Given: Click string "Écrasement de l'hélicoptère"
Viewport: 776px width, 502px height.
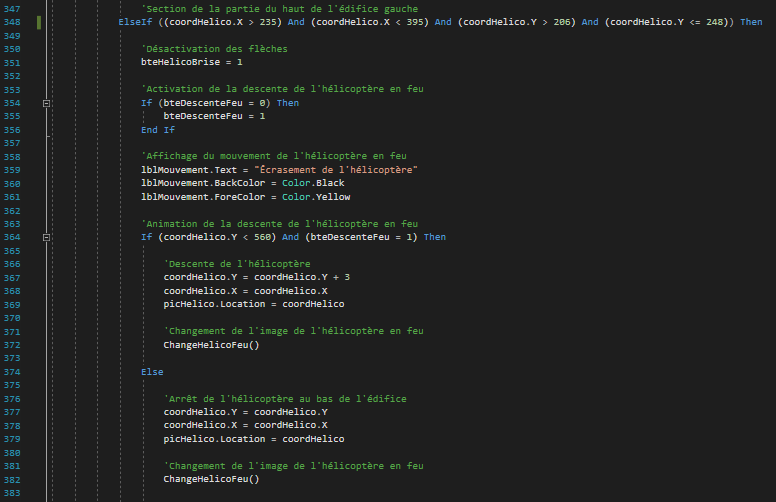Looking at the screenshot, I should 336,170.
